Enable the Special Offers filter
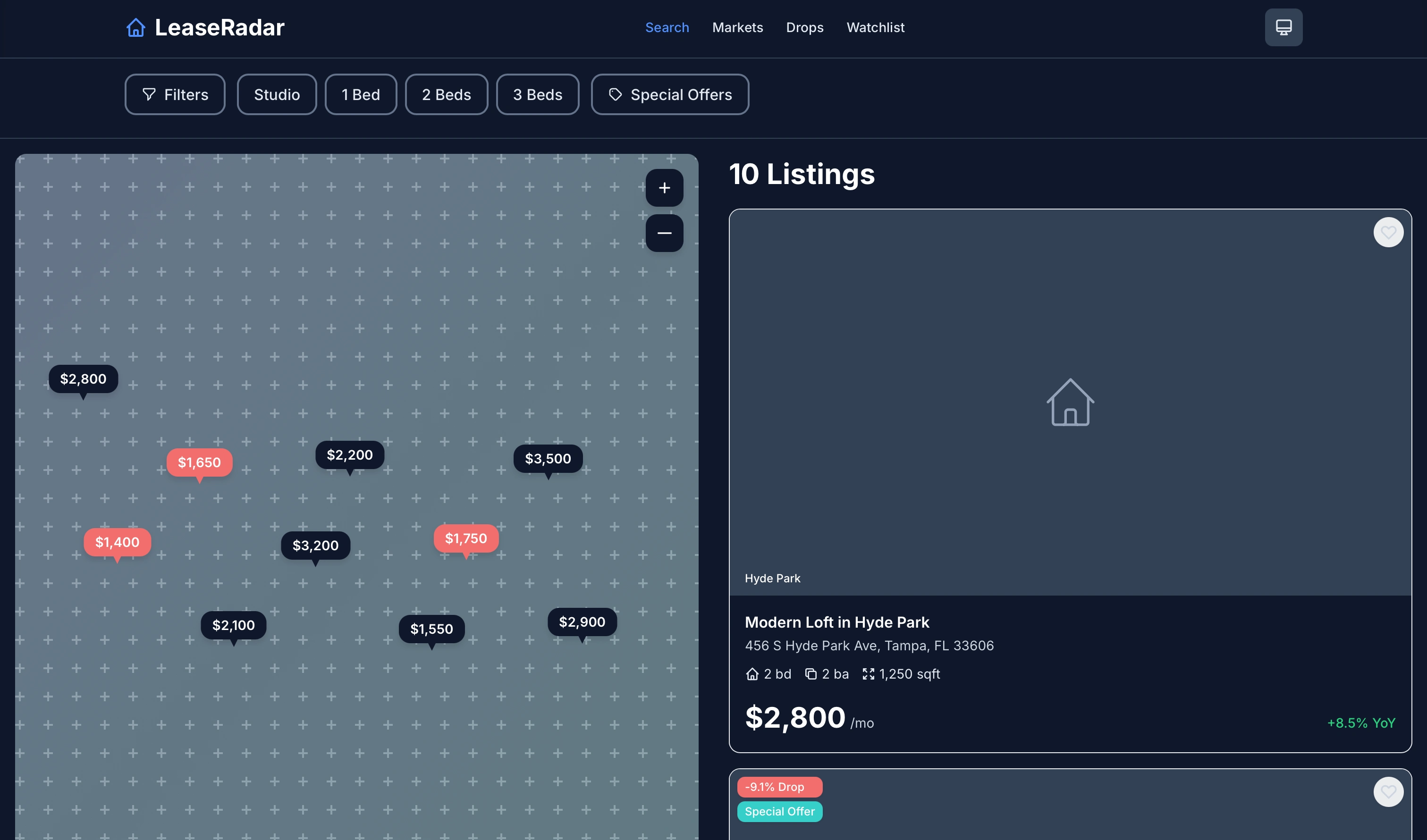 click(x=670, y=94)
